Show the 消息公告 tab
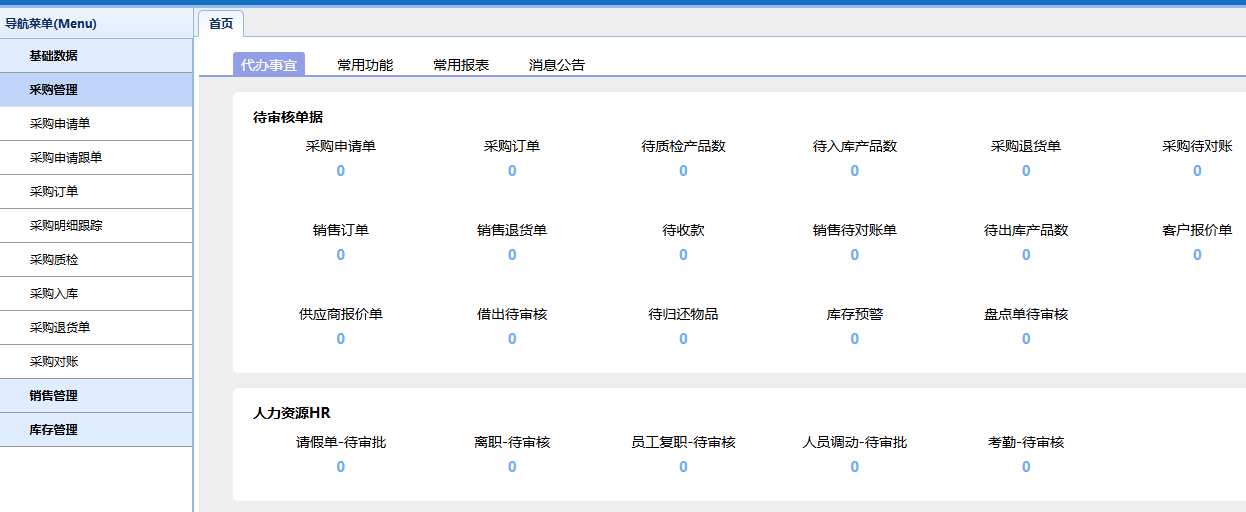 tap(557, 65)
